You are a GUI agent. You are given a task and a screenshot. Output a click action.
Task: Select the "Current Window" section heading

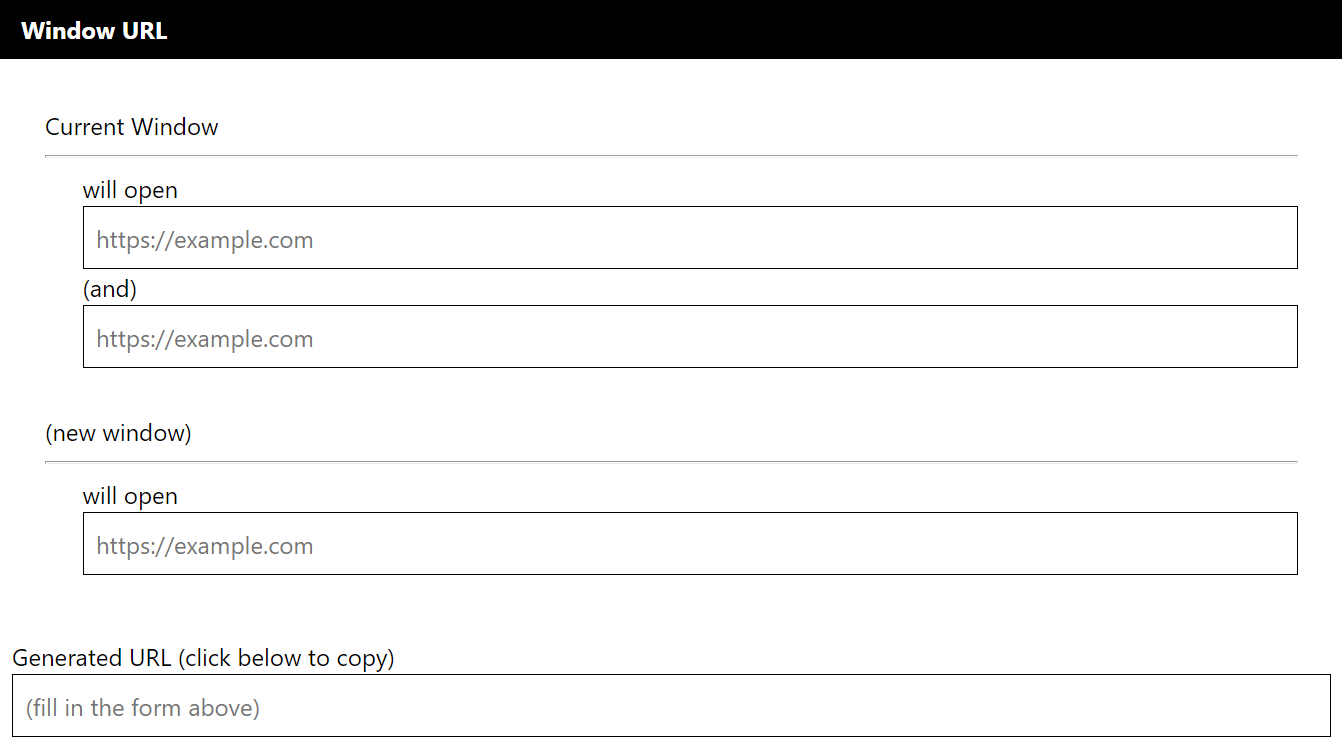tap(131, 126)
